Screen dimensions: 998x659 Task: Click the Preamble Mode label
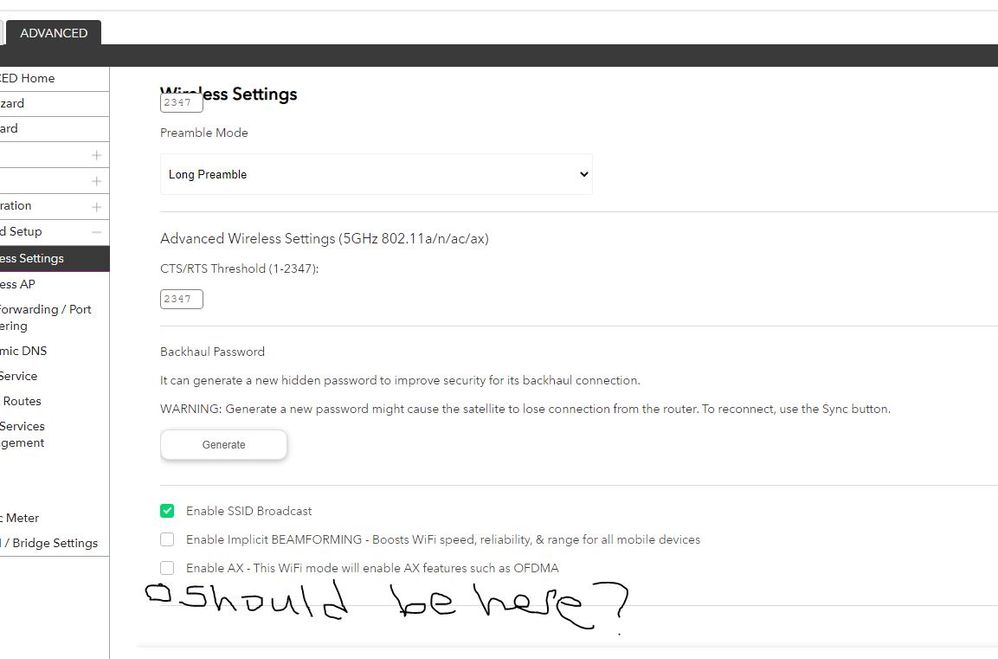click(204, 132)
